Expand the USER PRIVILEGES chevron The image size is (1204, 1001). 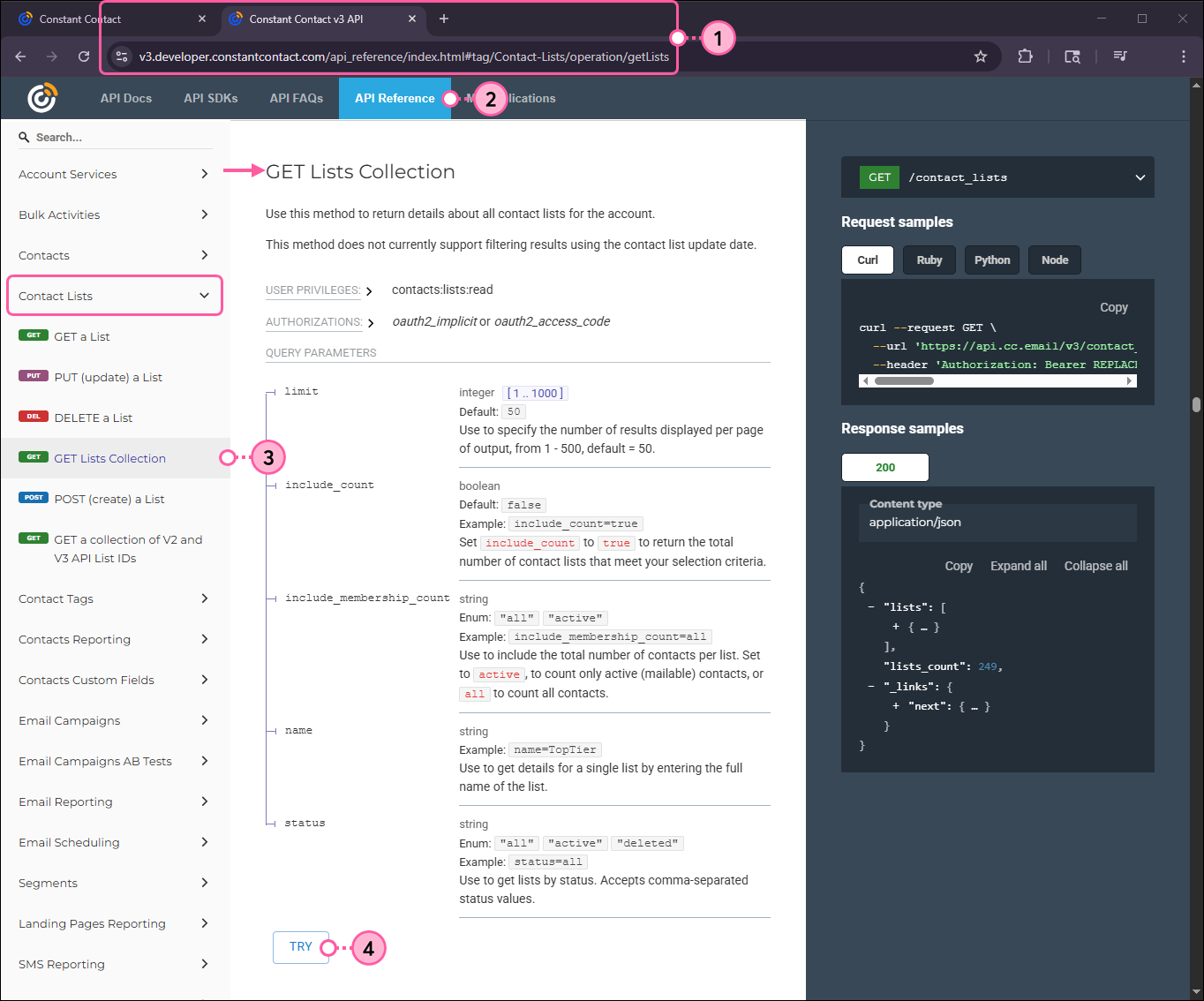369,291
